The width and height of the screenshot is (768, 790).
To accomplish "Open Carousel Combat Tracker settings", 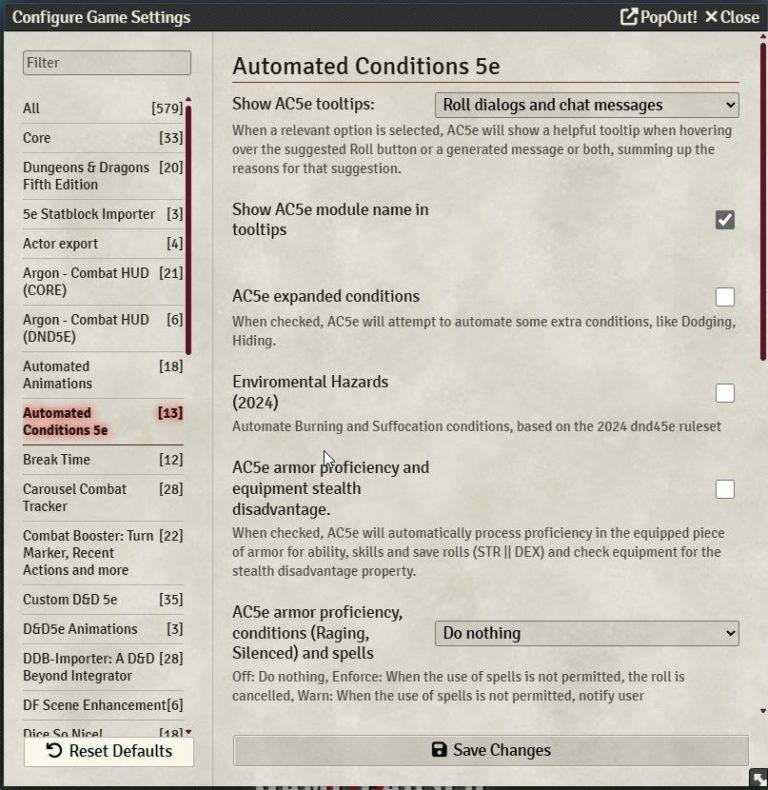I will point(103,497).
